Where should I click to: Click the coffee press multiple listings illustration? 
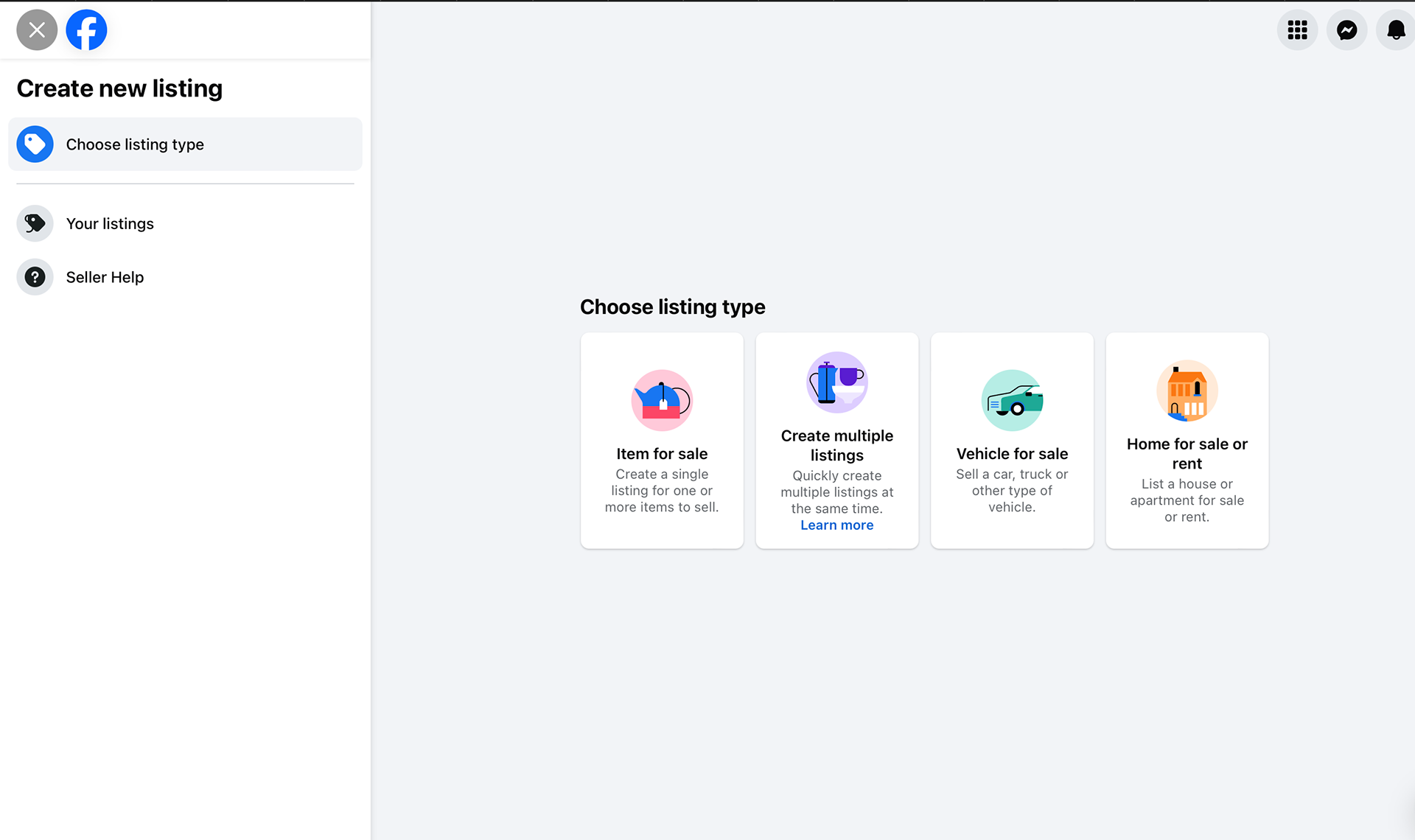tap(837, 382)
